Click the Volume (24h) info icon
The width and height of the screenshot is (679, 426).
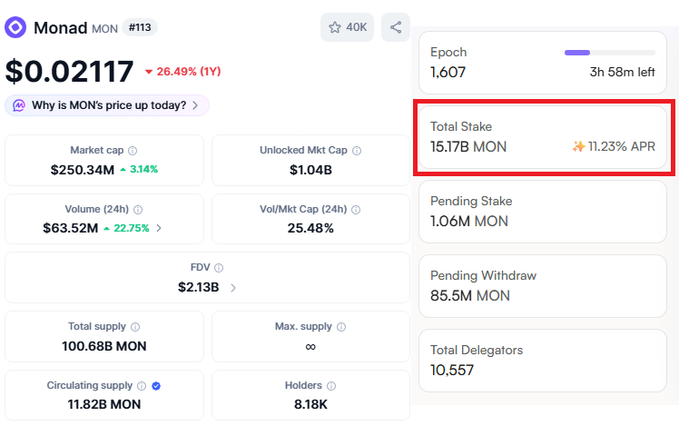click(x=138, y=210)
